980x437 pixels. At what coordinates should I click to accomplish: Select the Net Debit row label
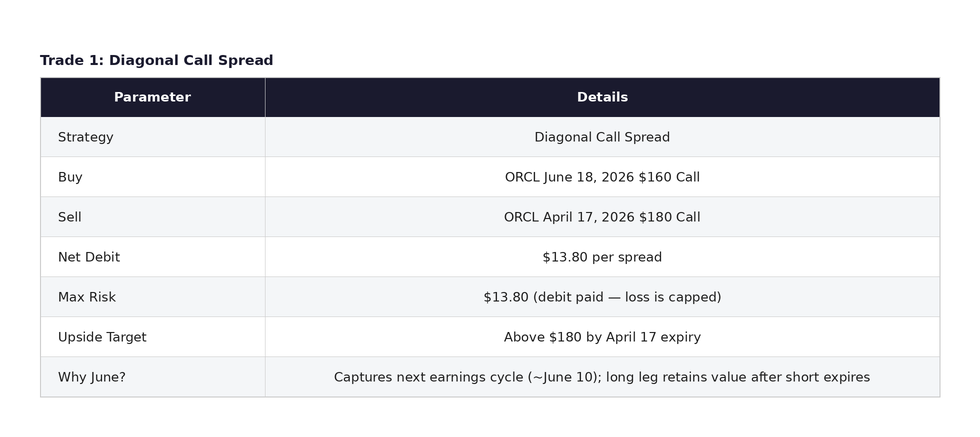point(89,257)
